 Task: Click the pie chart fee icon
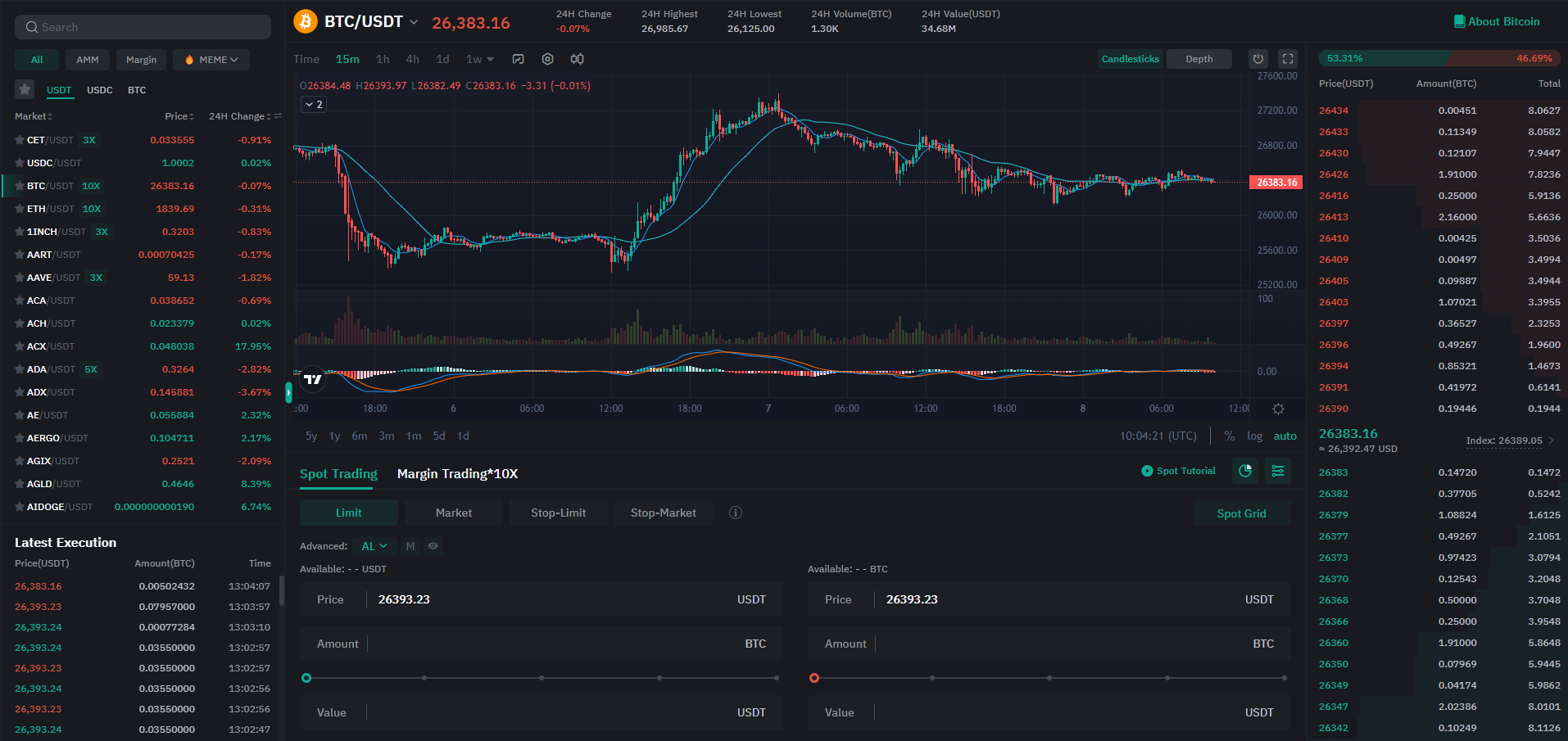coord(1245,471)
